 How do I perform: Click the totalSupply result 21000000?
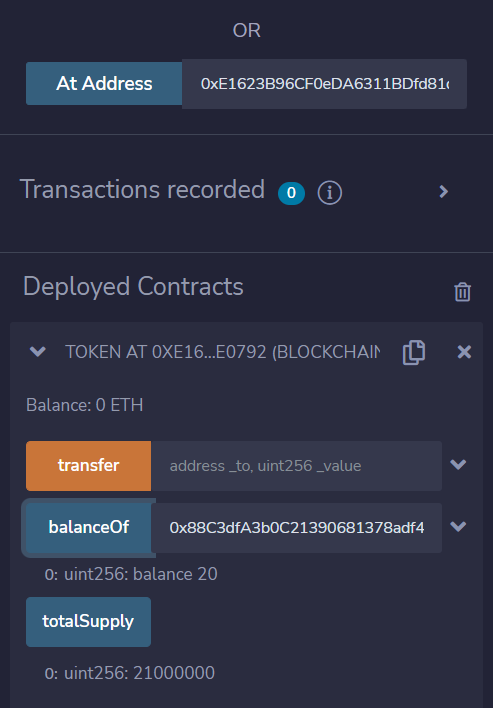130,673
